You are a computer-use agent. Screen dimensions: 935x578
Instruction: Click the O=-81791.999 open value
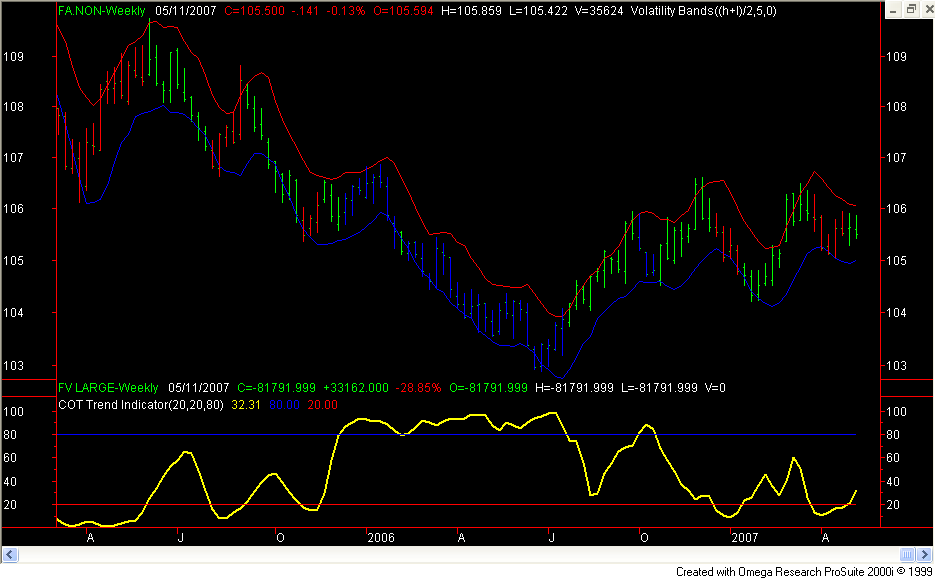tap(488, 388)
